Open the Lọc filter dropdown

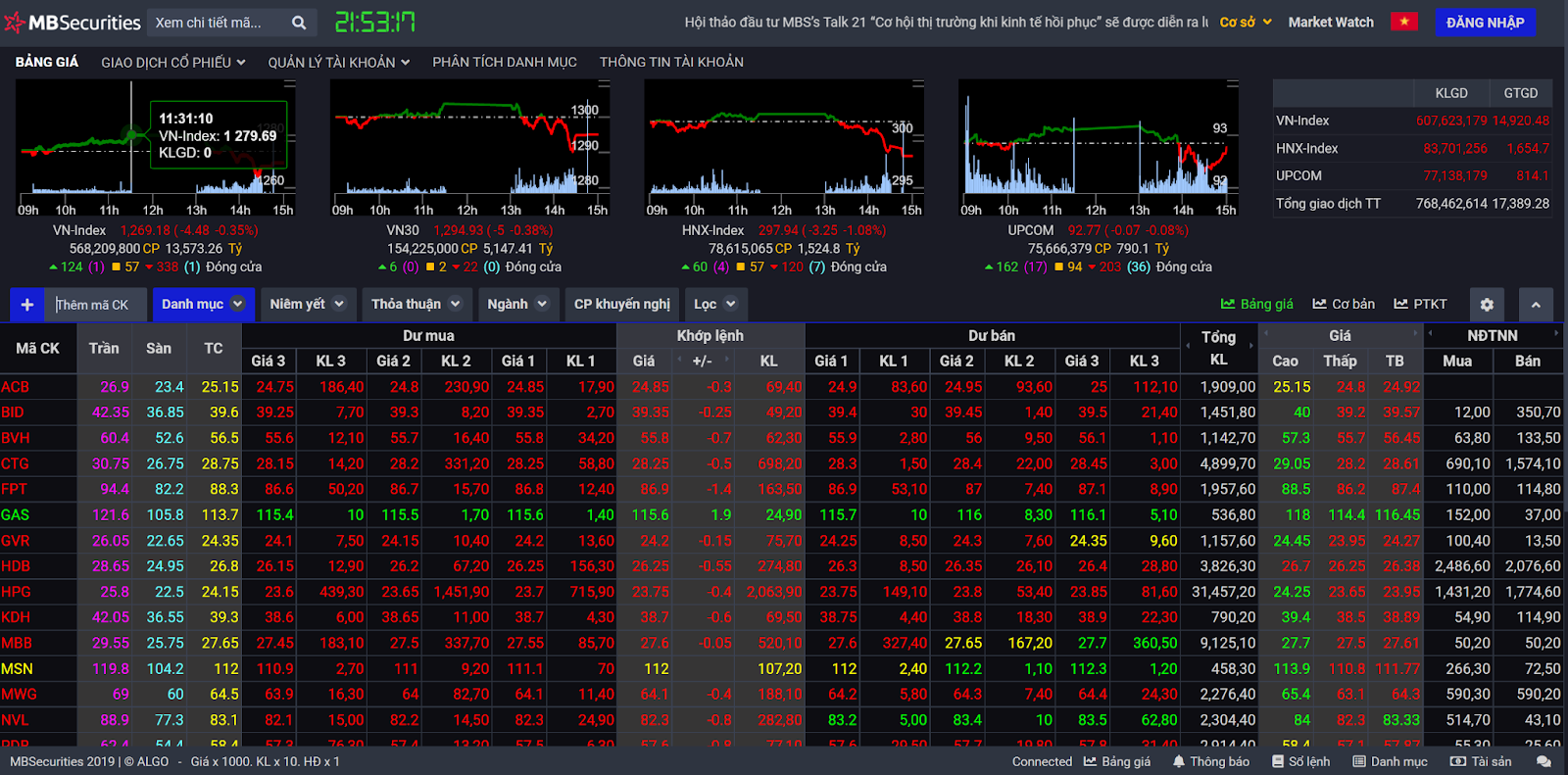point(715,305)
